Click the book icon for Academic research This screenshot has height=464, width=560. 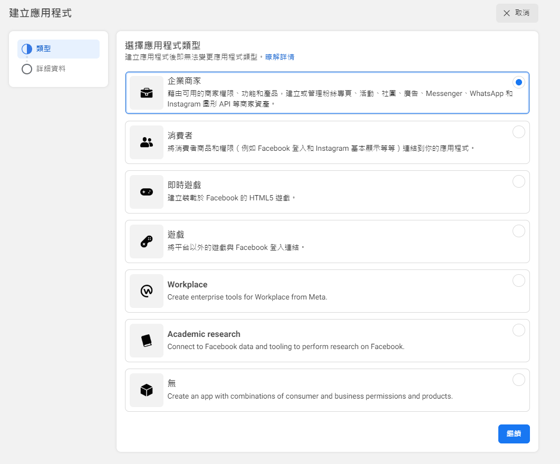tap(146, 340)
